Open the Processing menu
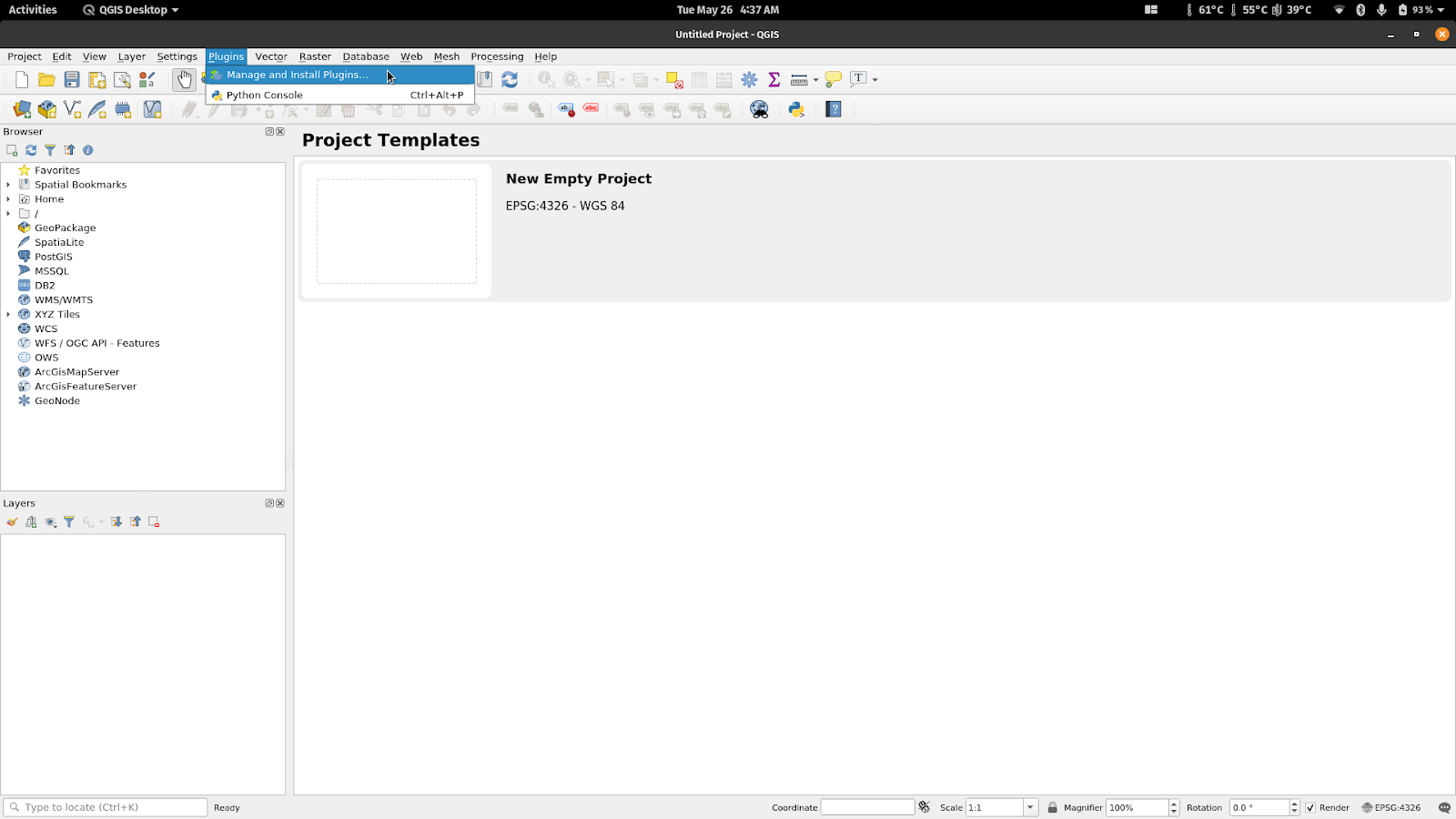This screenshot has width=1456, height=819. (x=497, y=56)
